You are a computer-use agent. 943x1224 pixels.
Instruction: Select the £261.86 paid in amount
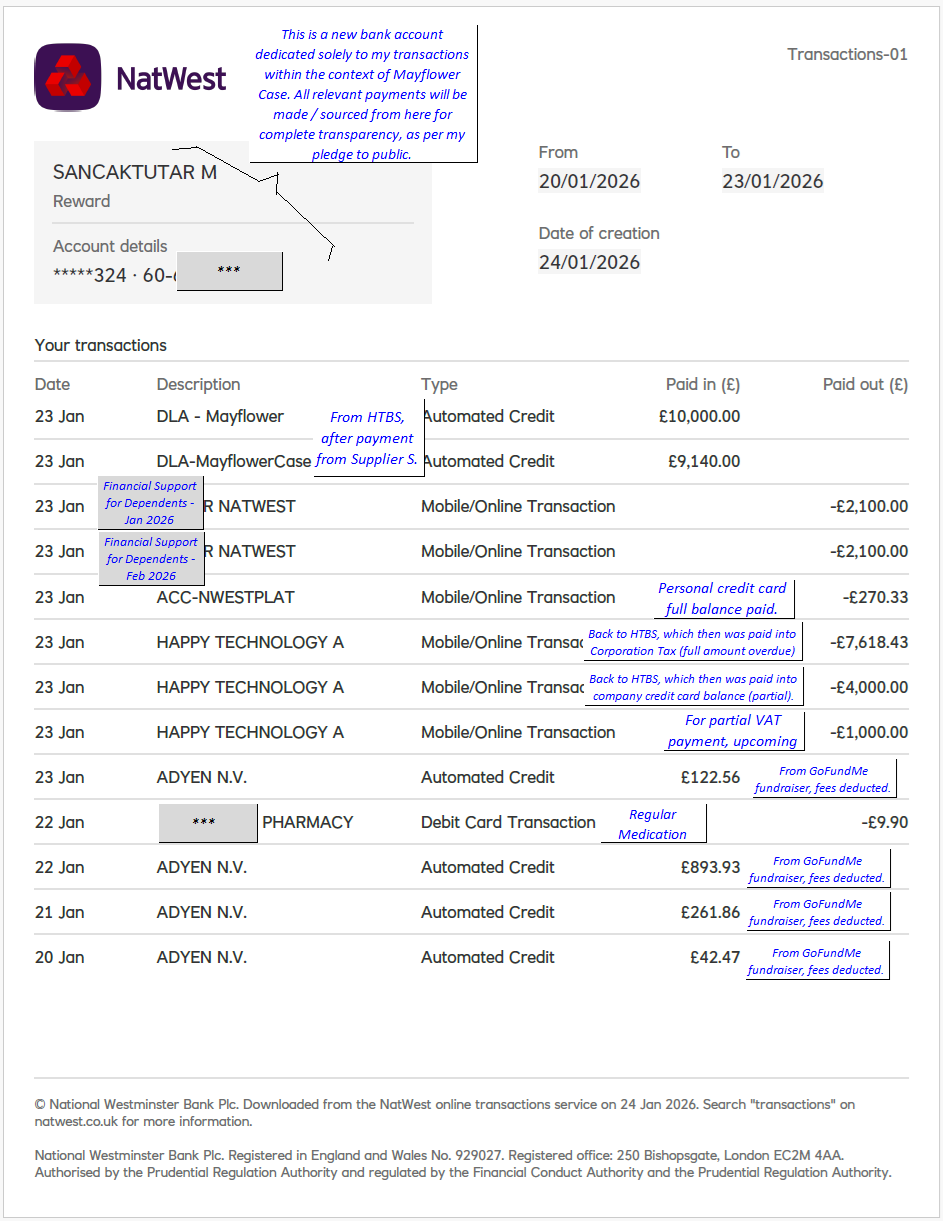pyautogui.click(x=711, y=912)
